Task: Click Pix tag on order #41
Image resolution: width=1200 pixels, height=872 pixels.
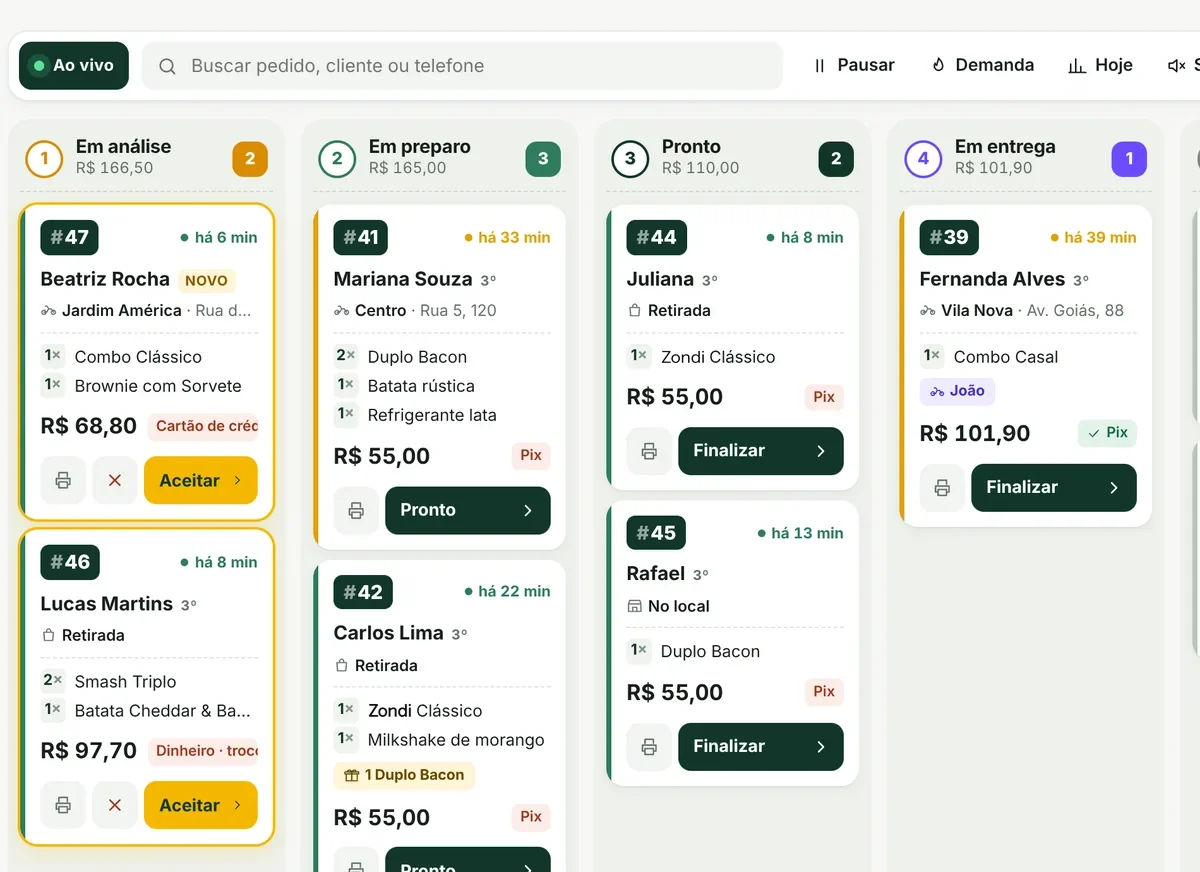Action: pos(531,456)
